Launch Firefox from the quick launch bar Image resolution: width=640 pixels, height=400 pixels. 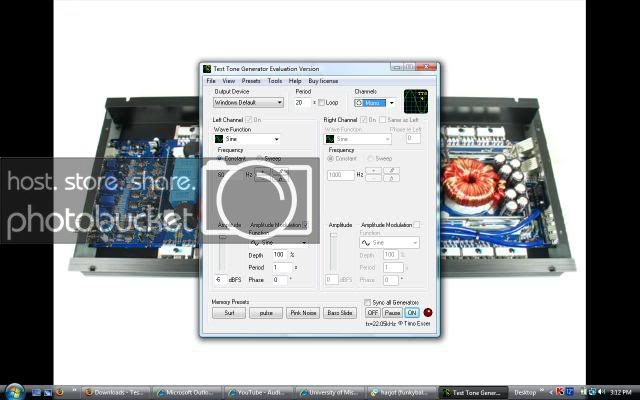pyautogui.click(x=60, y=393)
